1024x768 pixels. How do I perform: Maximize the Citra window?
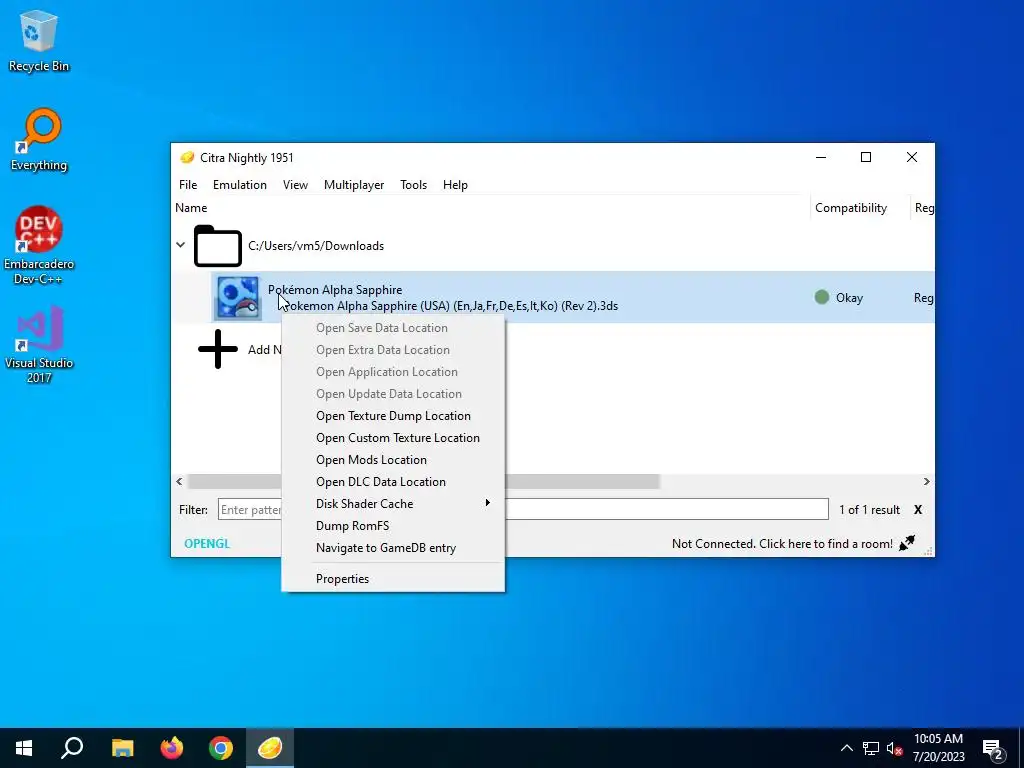pyautogui.click(x=866, y=157)
